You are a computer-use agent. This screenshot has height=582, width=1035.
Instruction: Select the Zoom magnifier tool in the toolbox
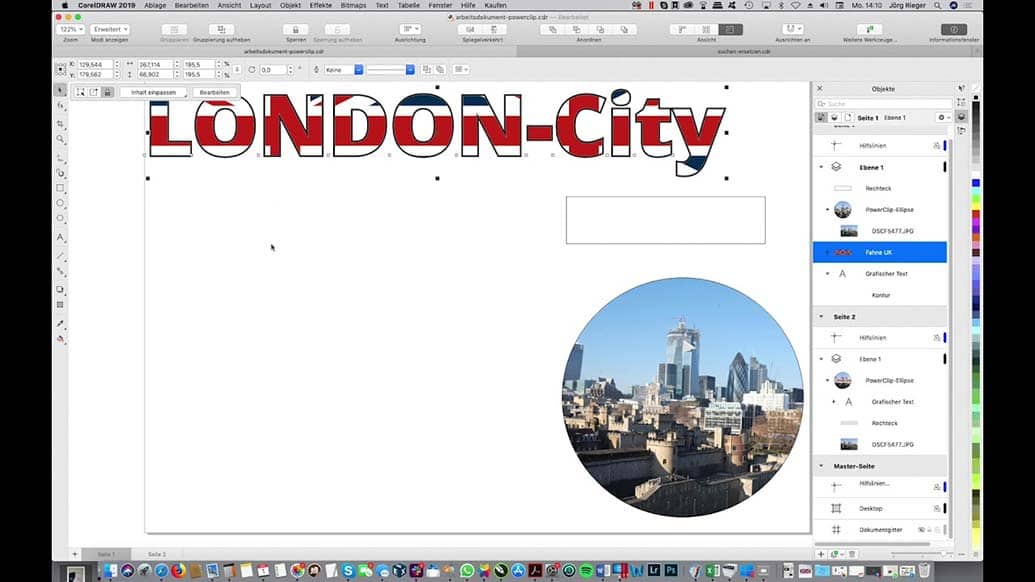[61, 139]
